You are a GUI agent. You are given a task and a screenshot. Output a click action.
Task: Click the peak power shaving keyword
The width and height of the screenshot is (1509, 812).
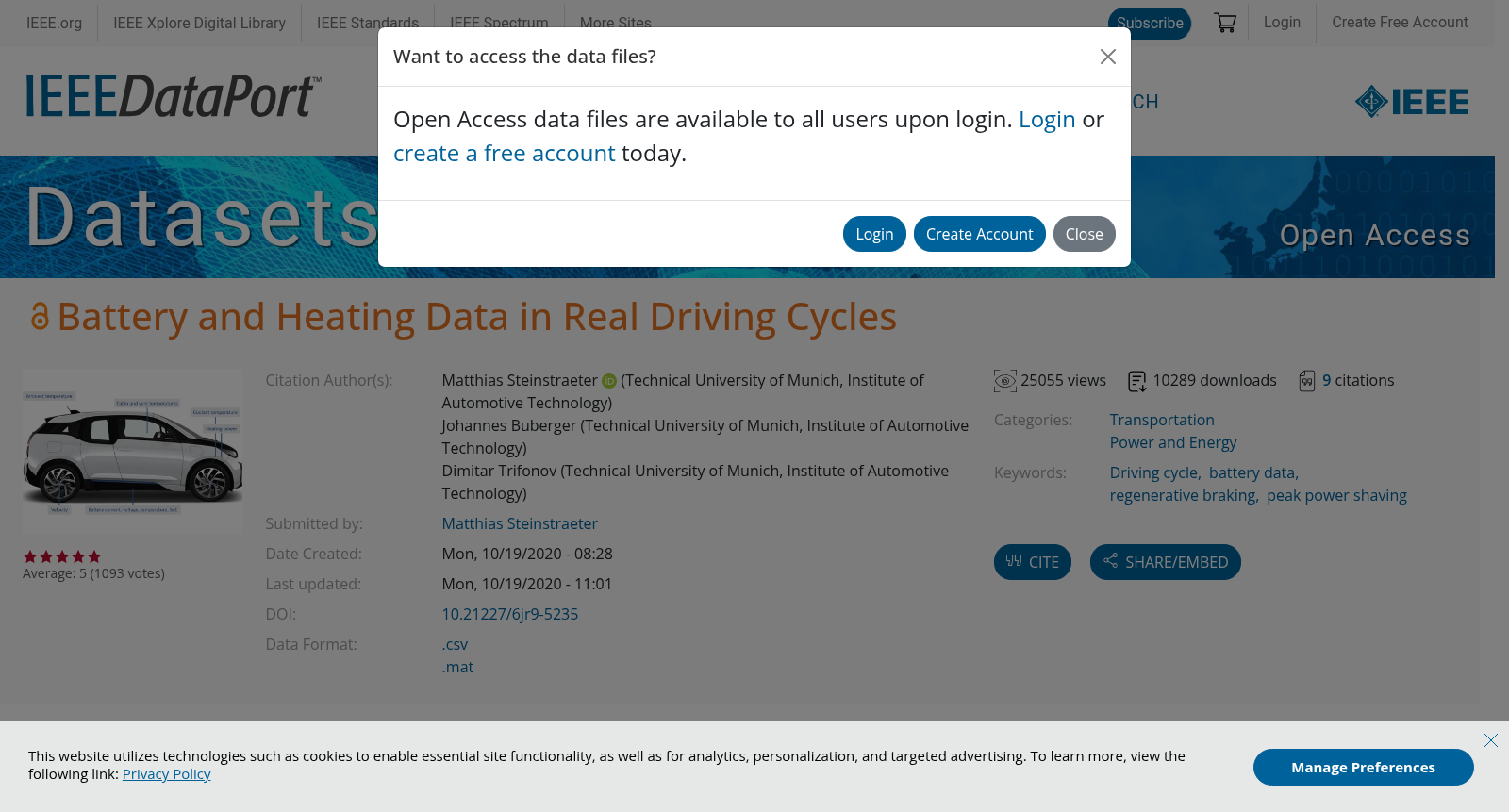[x=1336, y=495]
